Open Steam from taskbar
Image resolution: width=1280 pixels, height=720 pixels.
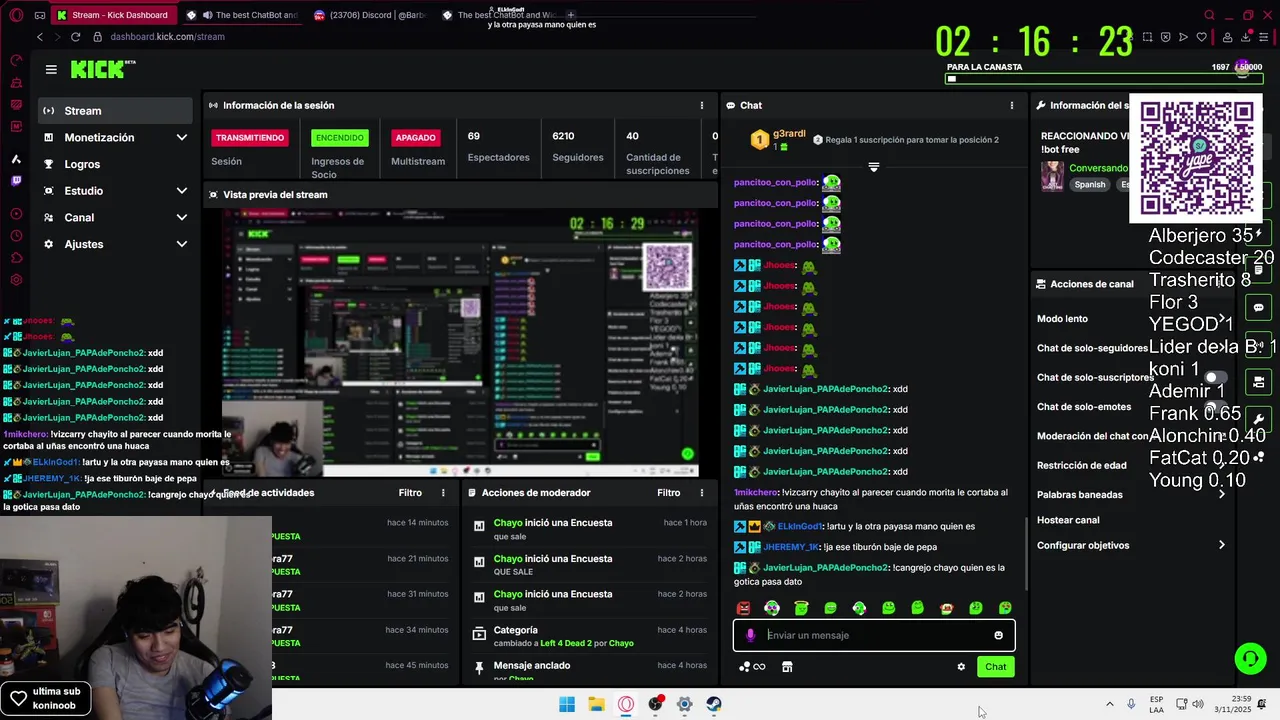[714, 704]
